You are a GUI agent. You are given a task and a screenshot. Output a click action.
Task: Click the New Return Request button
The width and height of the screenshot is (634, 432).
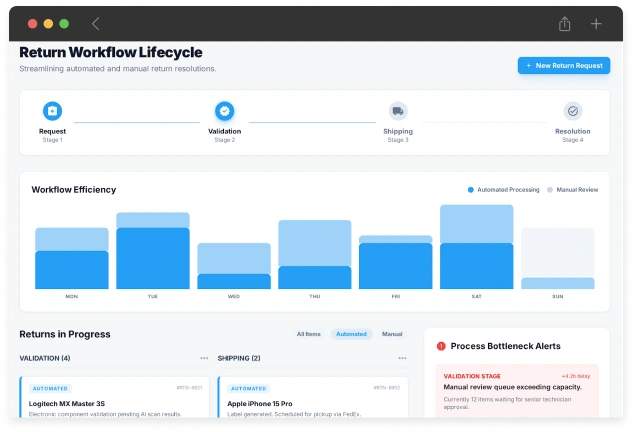coord(563,65)
